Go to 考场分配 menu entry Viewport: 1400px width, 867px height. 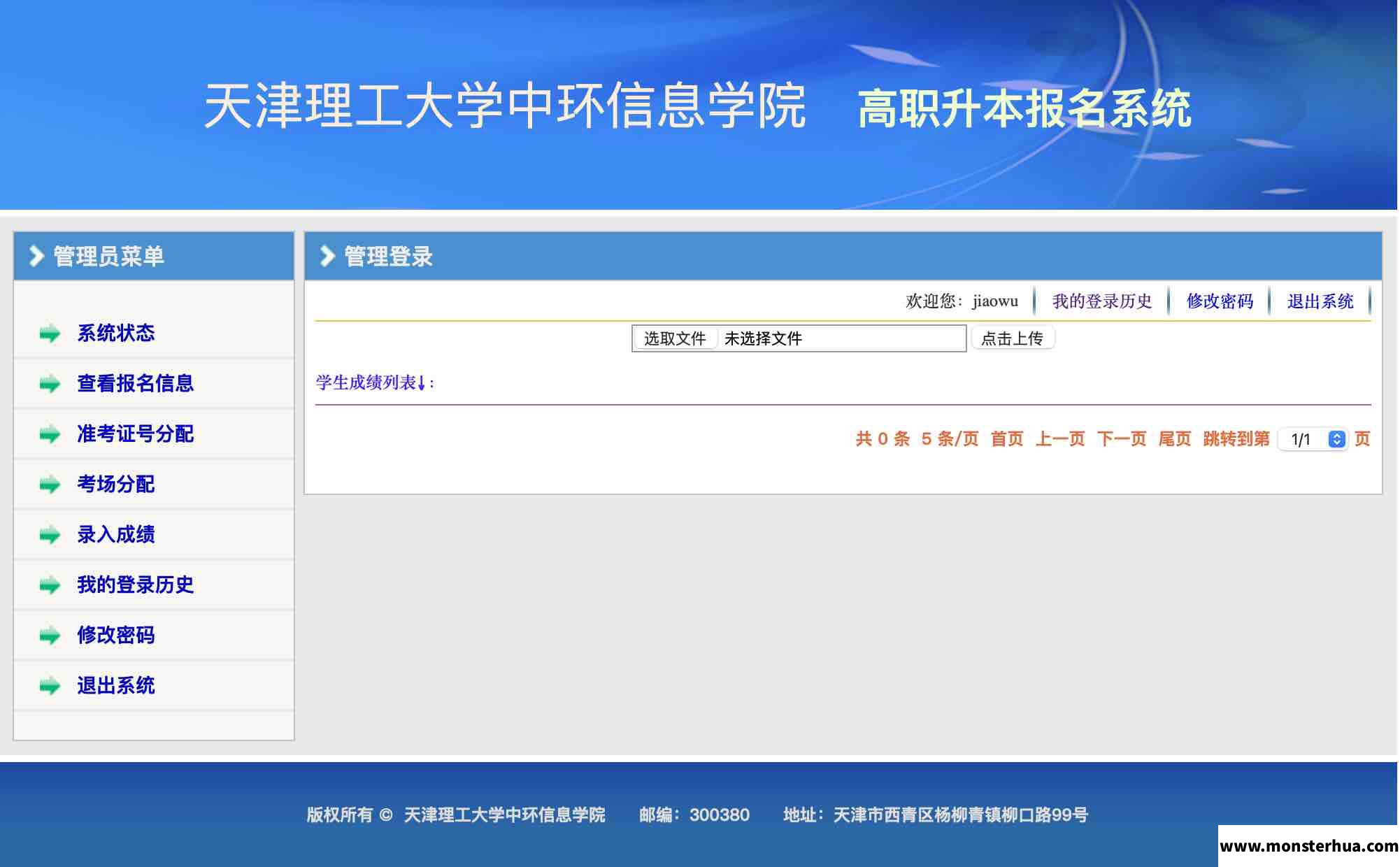point(116,484)
